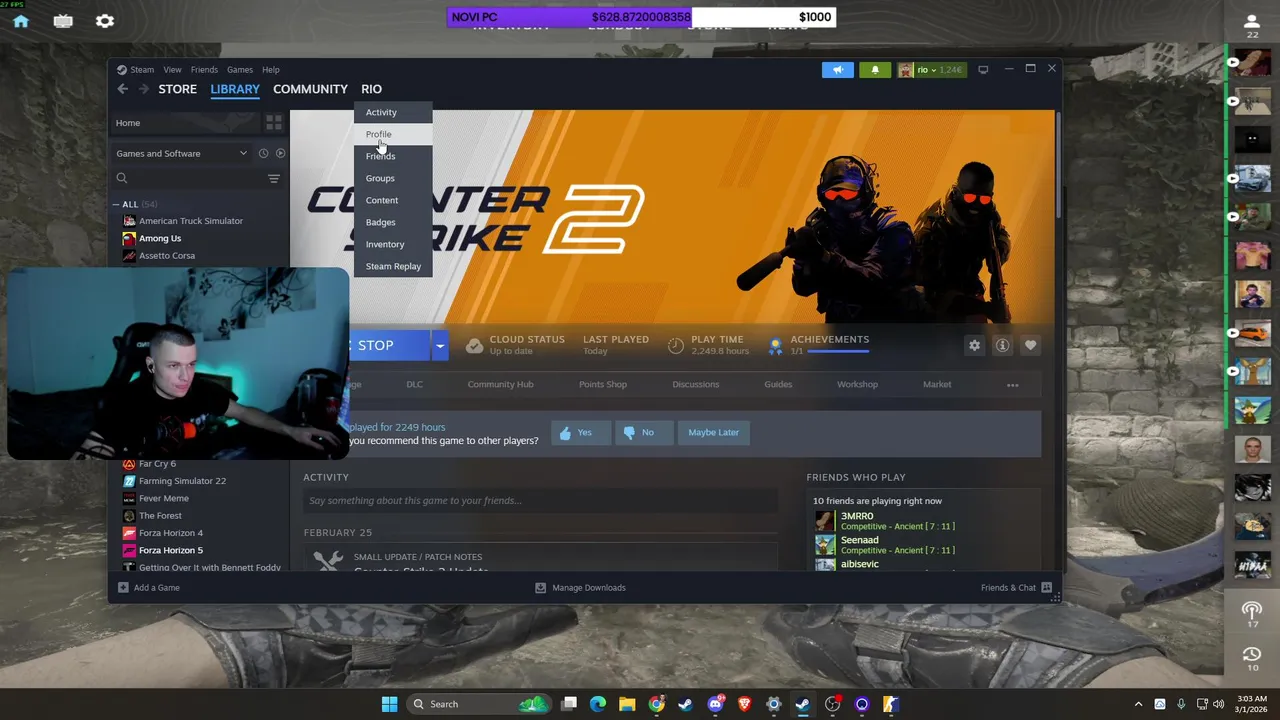Open launch options arrow next to STOP

point(439,346)
